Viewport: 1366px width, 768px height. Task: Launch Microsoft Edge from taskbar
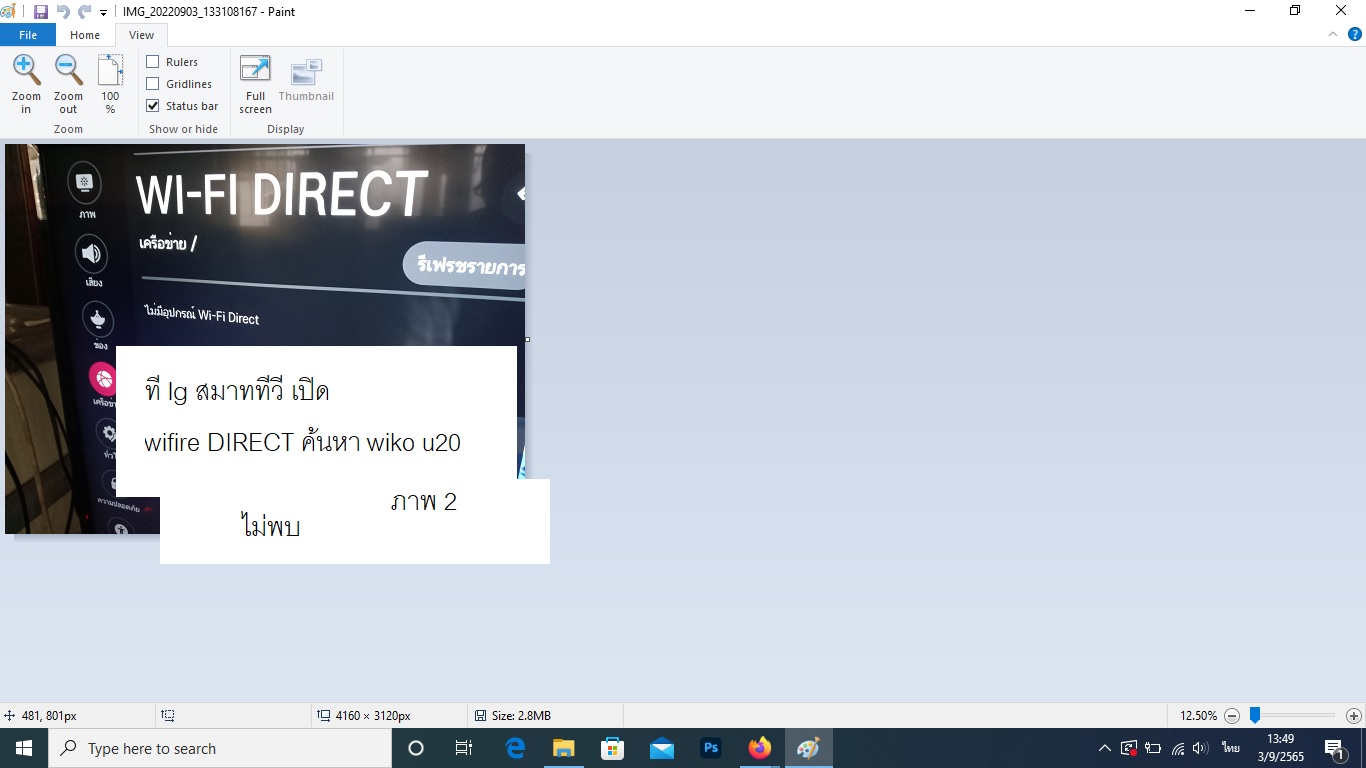[x=515, y=748]
